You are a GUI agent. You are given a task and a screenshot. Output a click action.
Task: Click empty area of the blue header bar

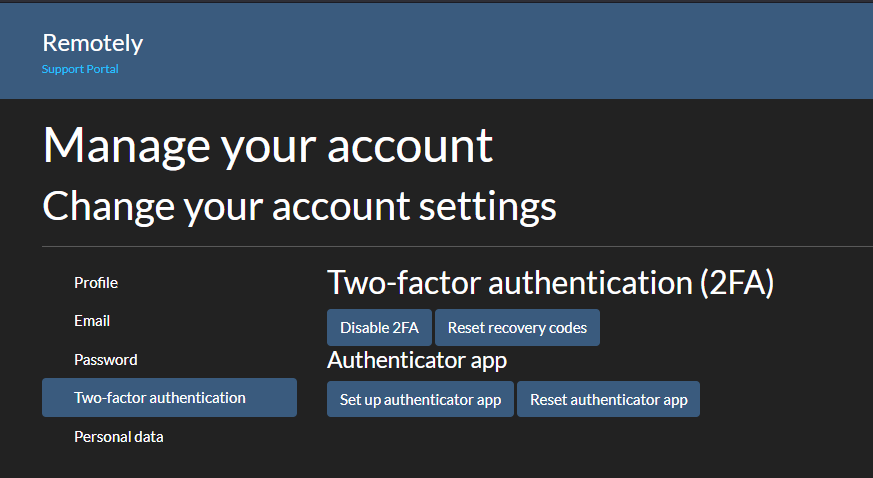501,51
